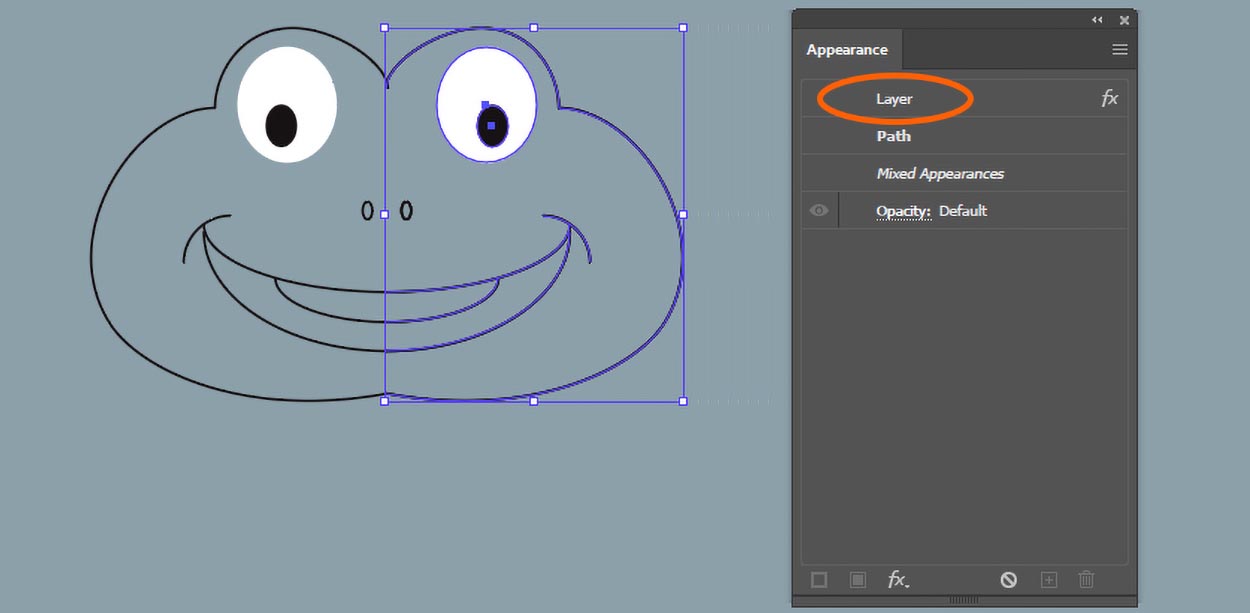Open the Appearance panel options menu
The width and height of the screenshot is (1250, 613).
point(1120,50)
